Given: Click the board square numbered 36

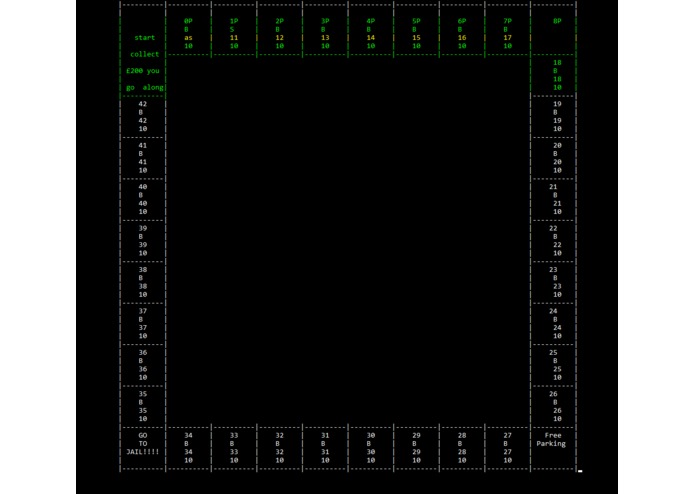Looking at the screenshot, I should (143, 365).
